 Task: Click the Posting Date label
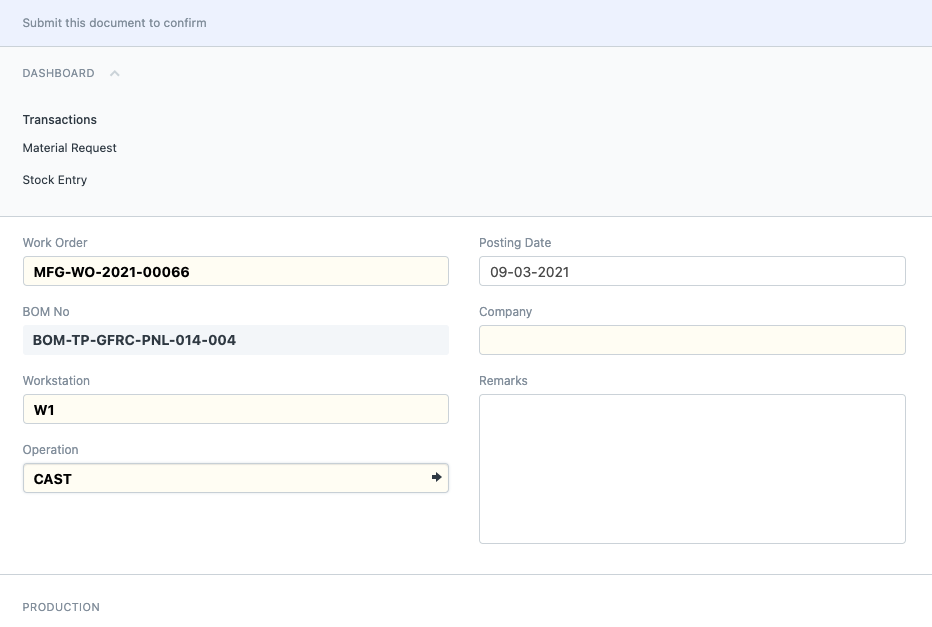coord(515,242)
